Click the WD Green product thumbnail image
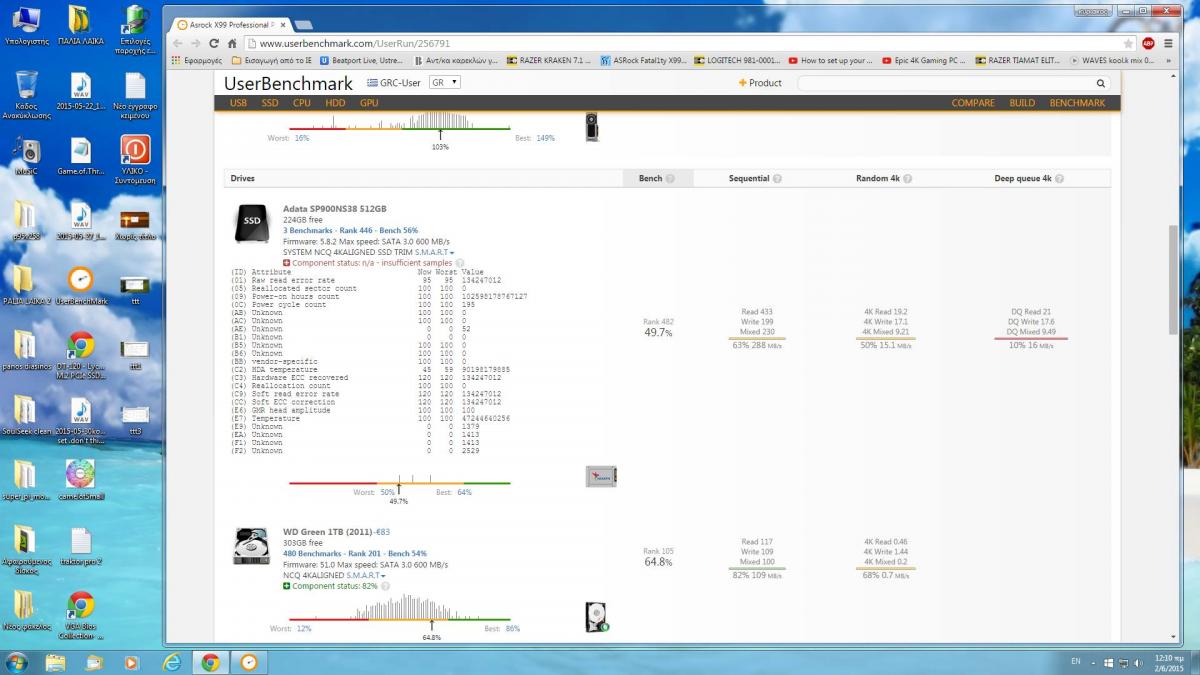This screenshot has width=1200, height=675. [x=597, y=617]
